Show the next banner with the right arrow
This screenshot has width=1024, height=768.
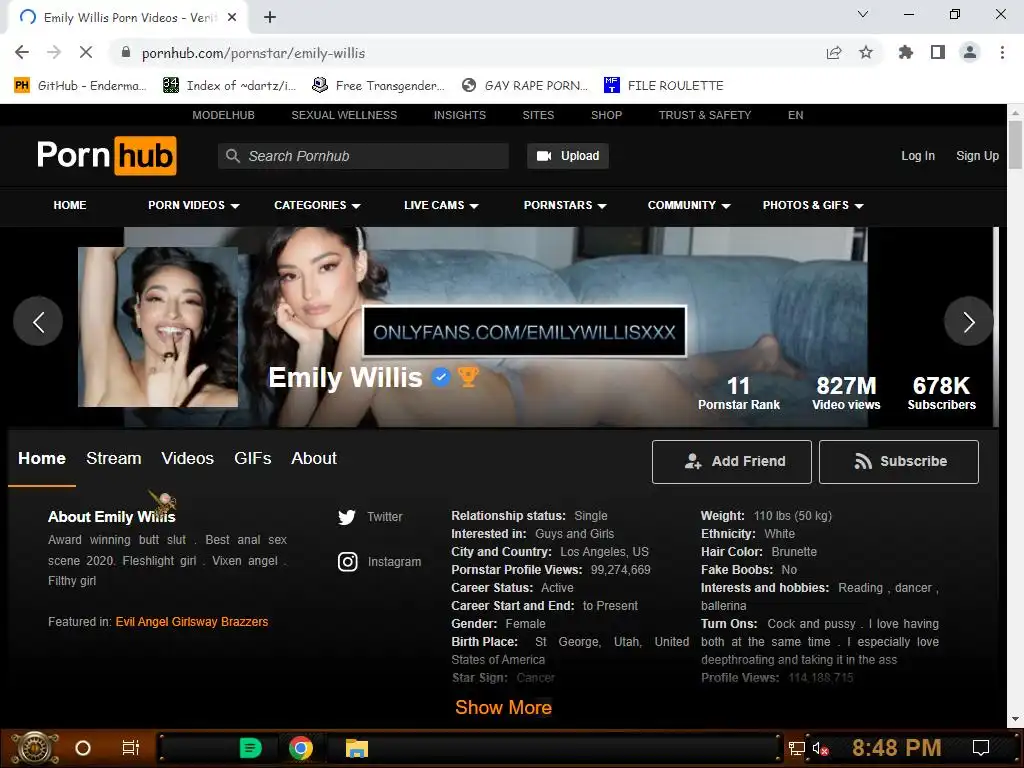(x=968, y=321)
